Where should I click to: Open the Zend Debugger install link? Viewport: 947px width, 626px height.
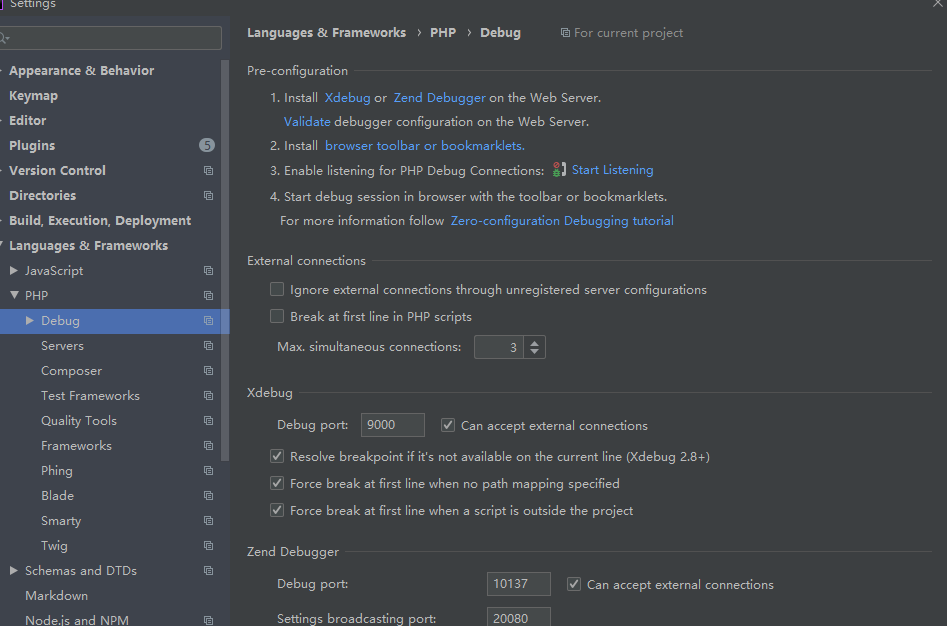(x=439, y=98)
